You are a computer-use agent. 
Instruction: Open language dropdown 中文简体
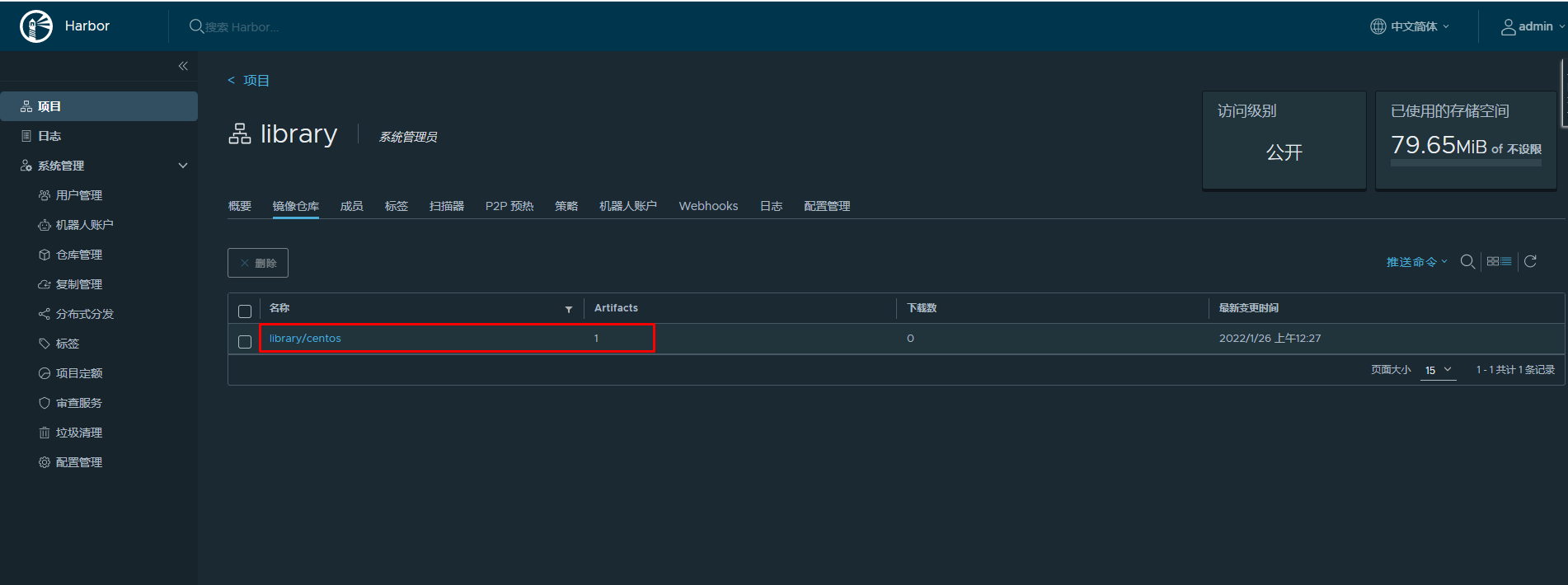coord(1410,26)
